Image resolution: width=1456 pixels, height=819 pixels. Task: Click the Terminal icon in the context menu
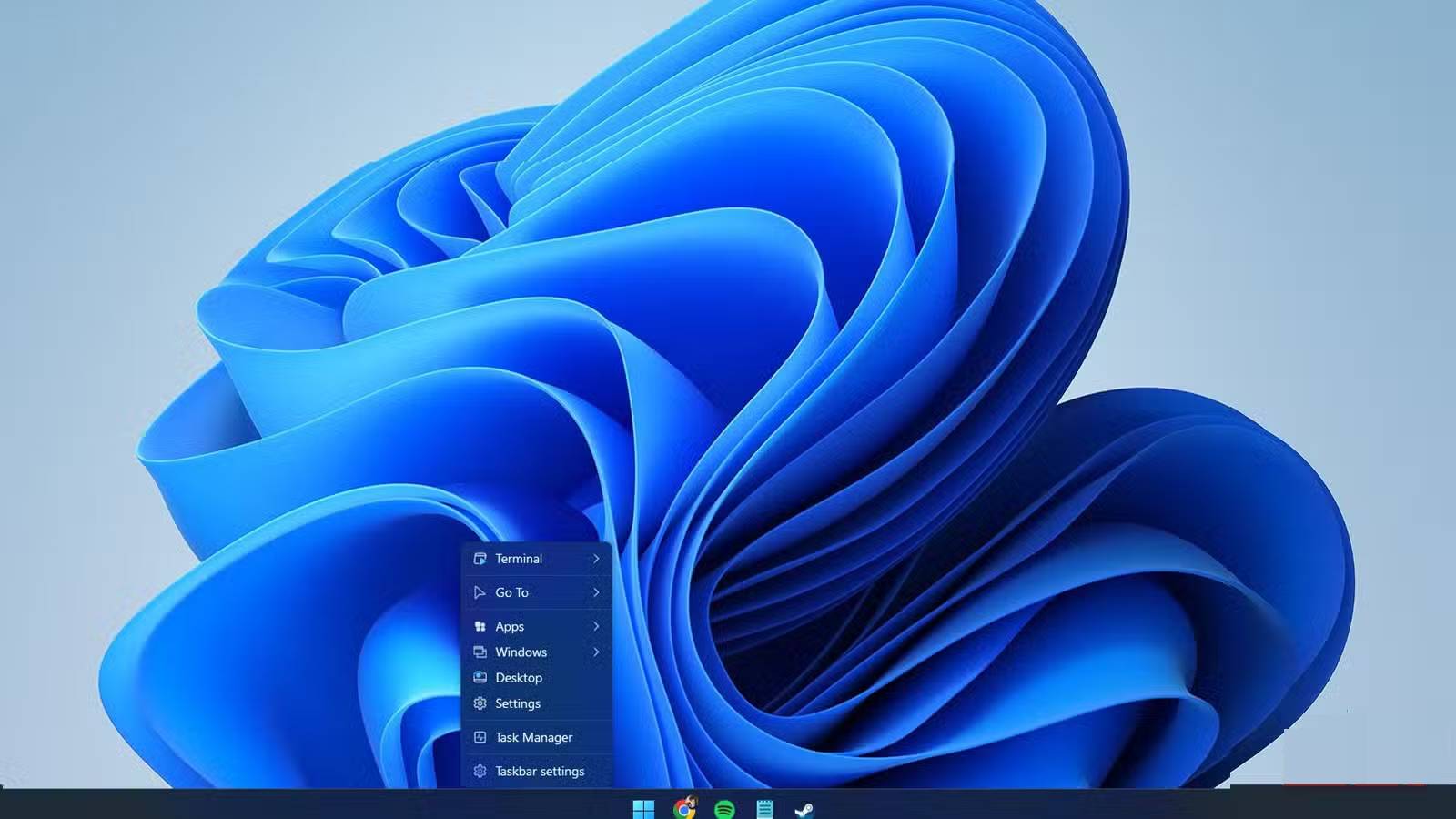(x=480, y=559)
